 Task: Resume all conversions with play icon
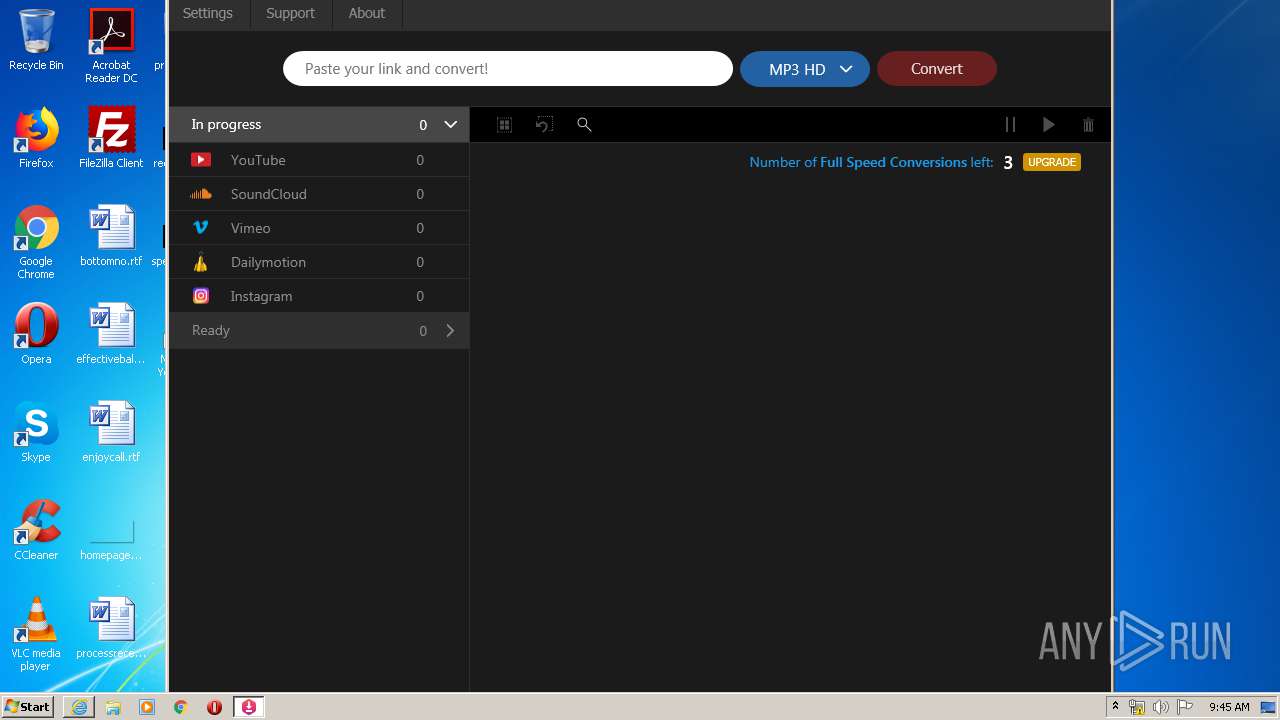click(1048, 125)
